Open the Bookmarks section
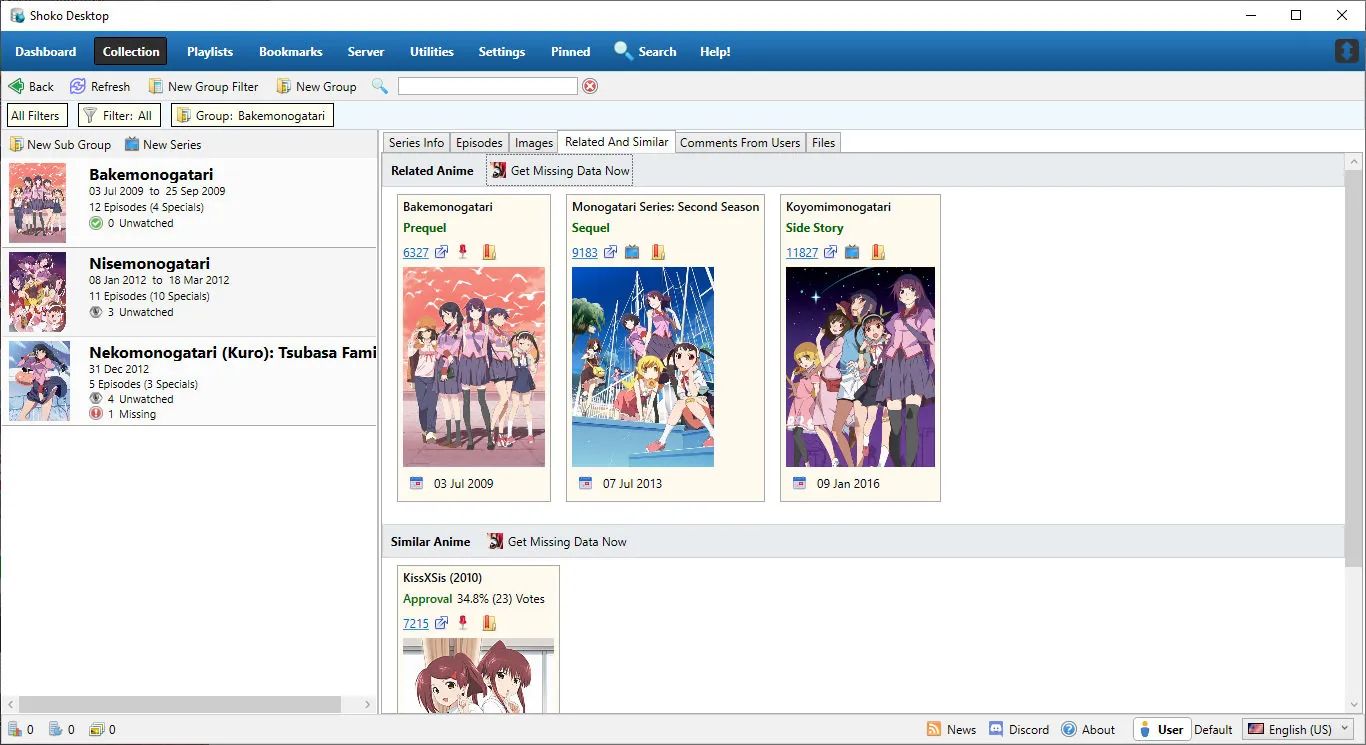1366x745 pixels. 291,51
